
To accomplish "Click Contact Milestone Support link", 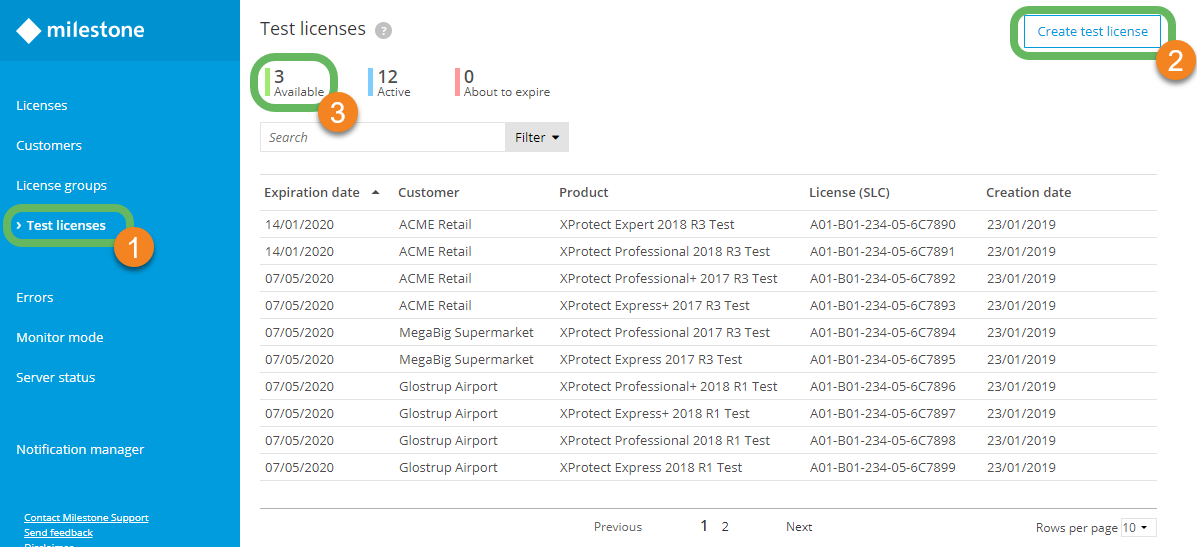I will click(x=86, y=518).
